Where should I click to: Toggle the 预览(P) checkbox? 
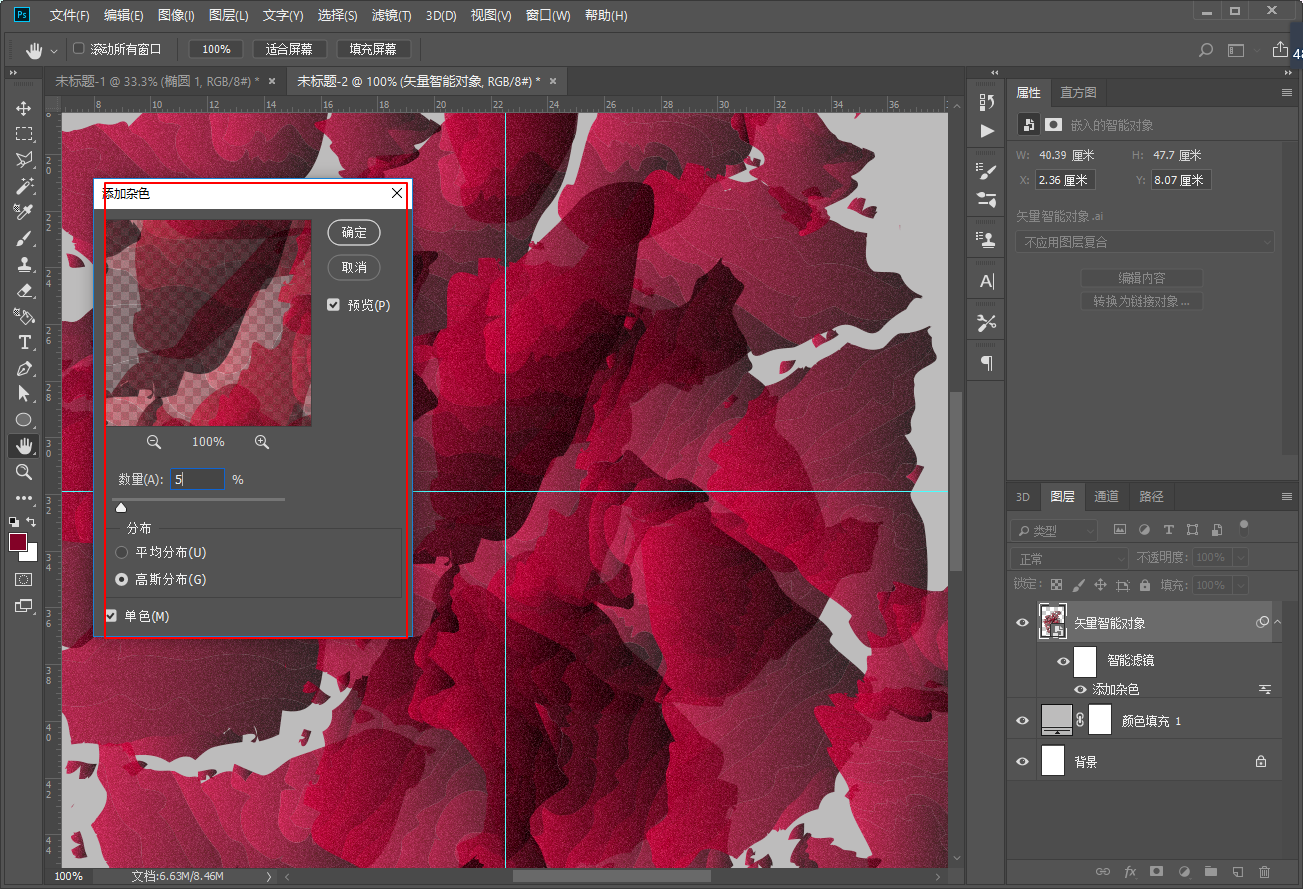(333, 305)
